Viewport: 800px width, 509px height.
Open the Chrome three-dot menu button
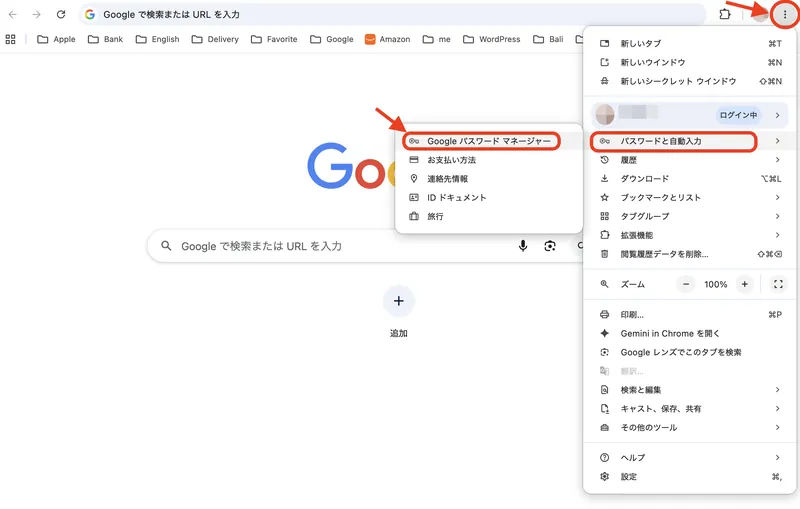[785, 15]
